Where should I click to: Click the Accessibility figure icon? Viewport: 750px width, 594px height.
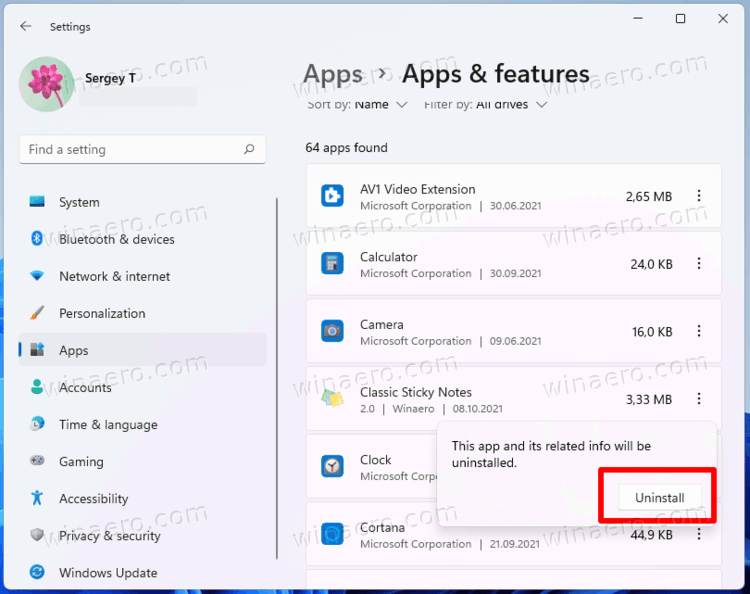37,498
